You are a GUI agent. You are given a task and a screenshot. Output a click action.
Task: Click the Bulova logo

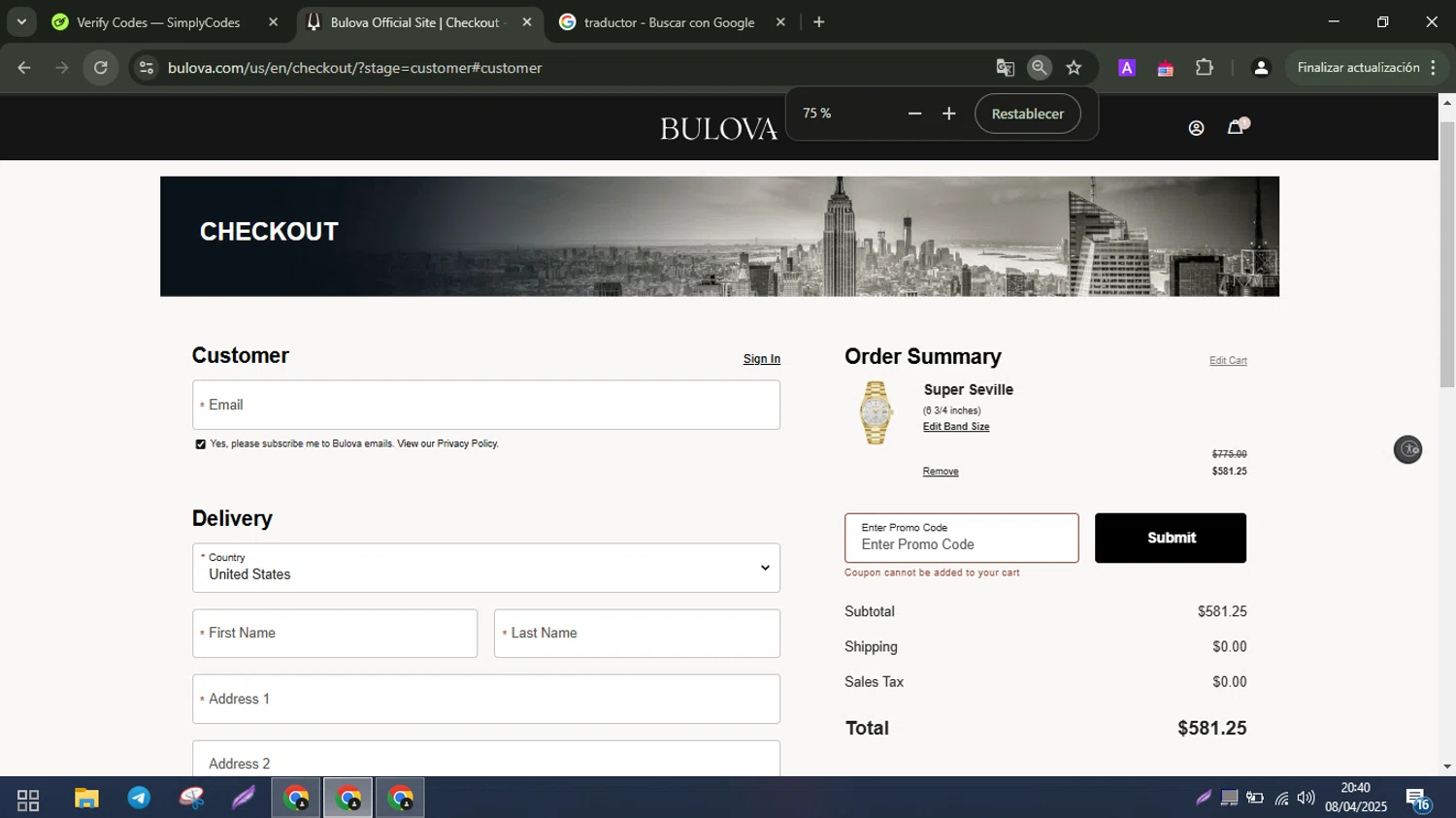[719, 129]
